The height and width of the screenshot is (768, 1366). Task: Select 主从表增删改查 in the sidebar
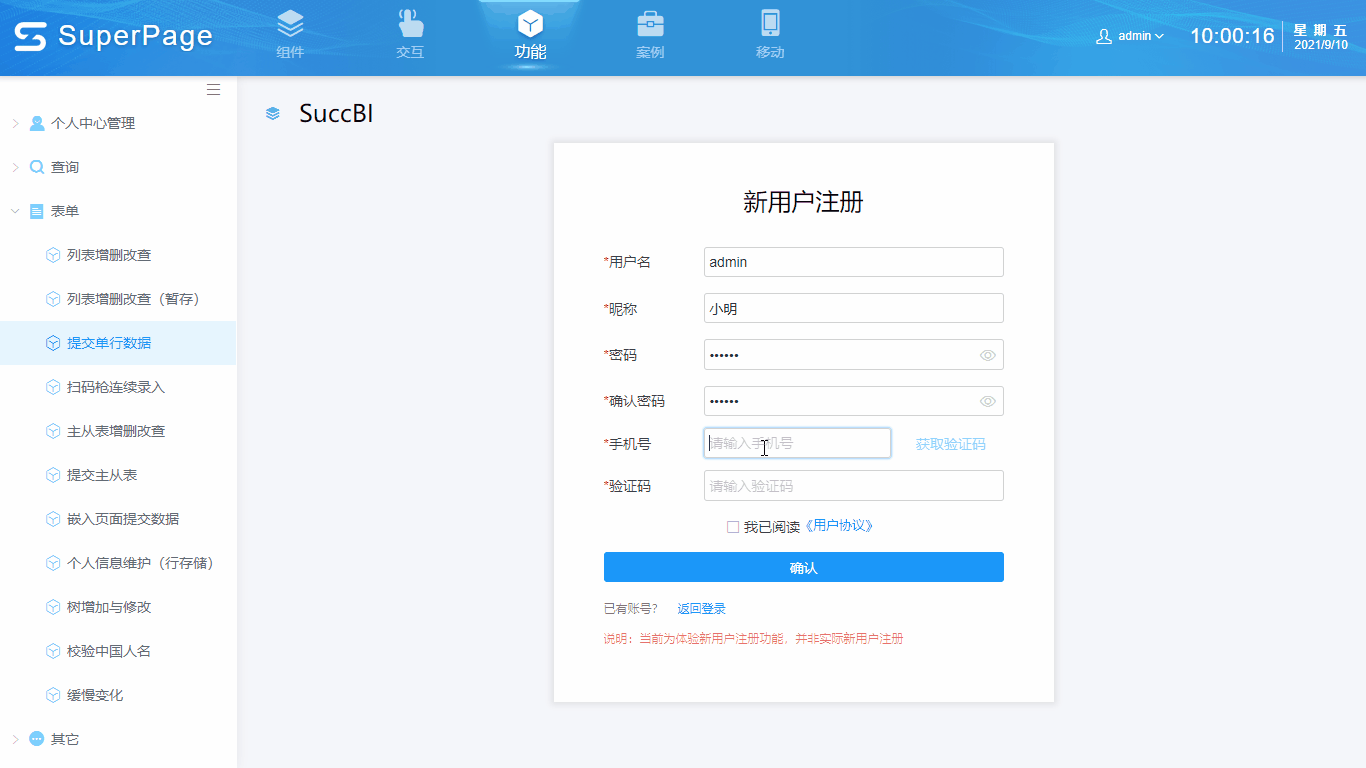110,430
